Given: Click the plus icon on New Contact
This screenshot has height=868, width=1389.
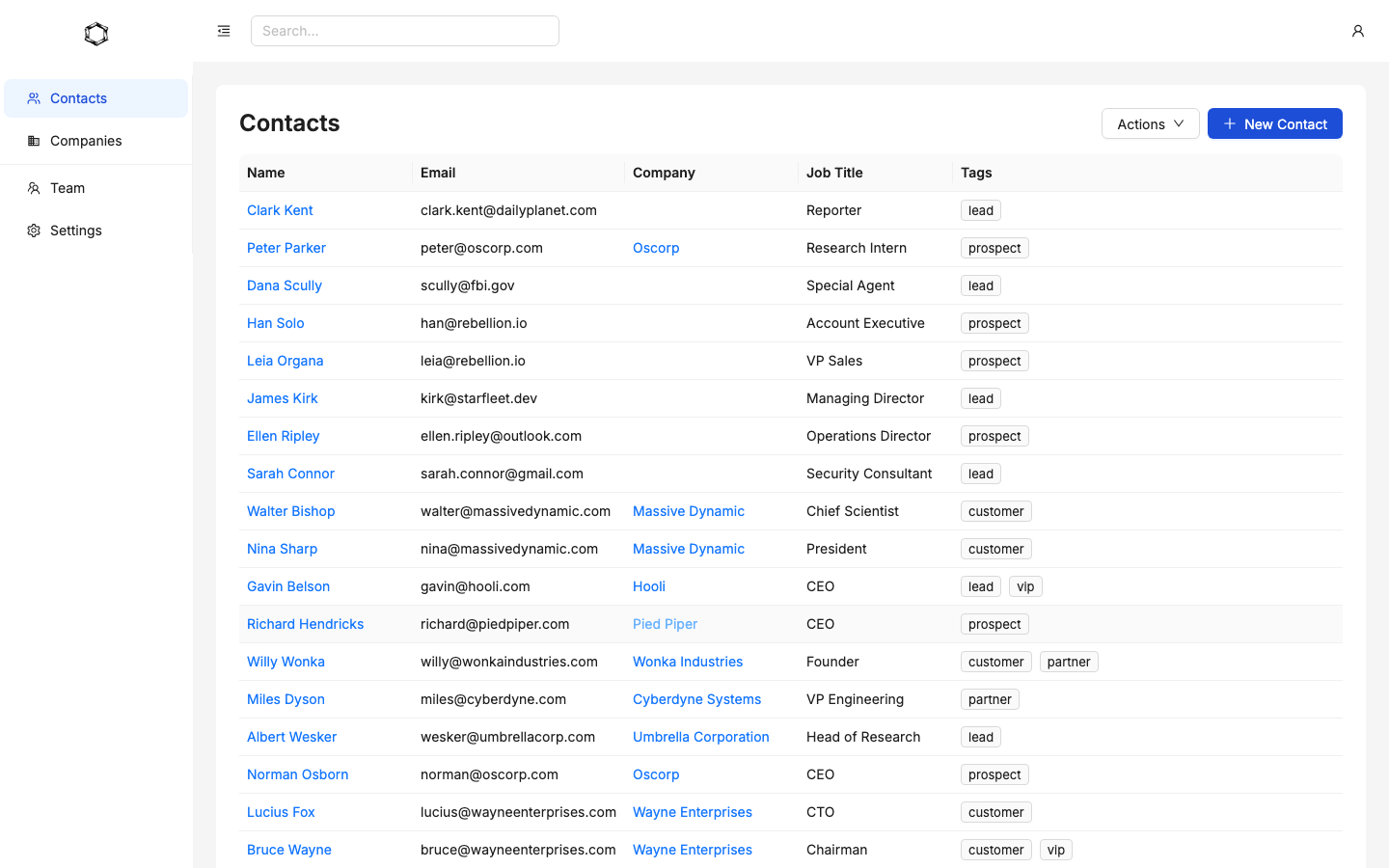Looking at the screenshot, I should pyautogui.click(x=1229, y=123).
